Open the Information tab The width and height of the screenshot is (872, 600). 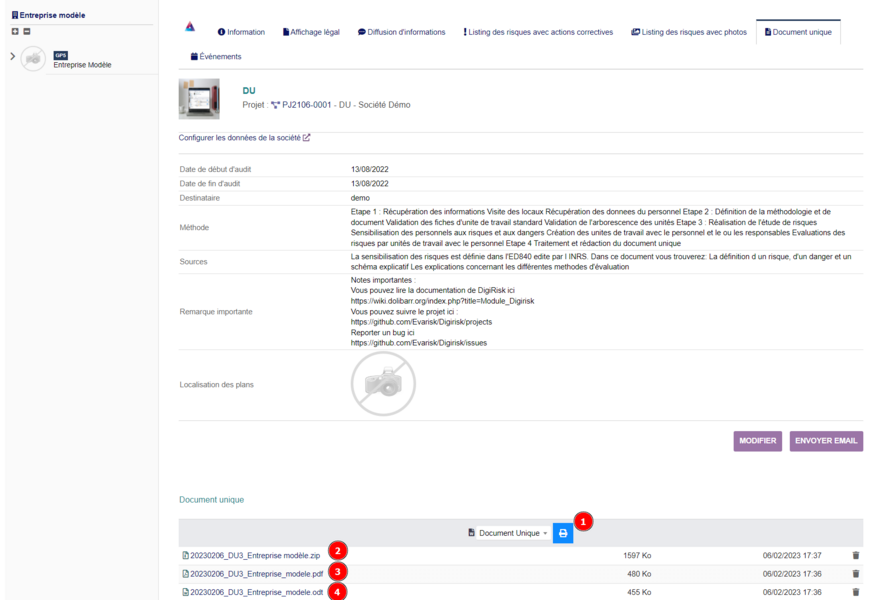[x=241, y=32]
